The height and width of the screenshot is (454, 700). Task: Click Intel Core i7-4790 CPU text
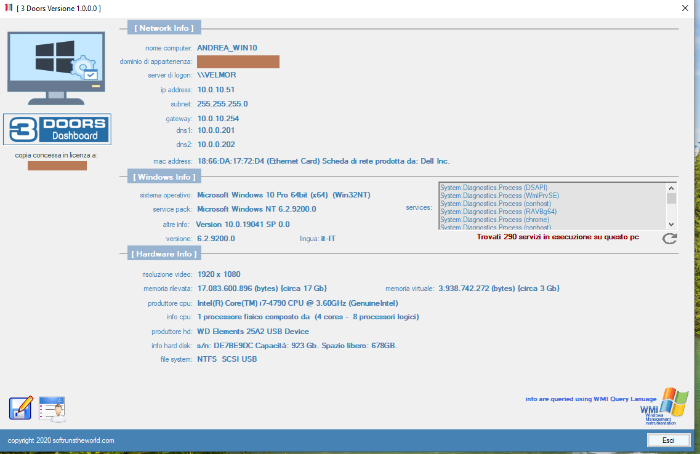pyautogui.click(x=297, y=303)
